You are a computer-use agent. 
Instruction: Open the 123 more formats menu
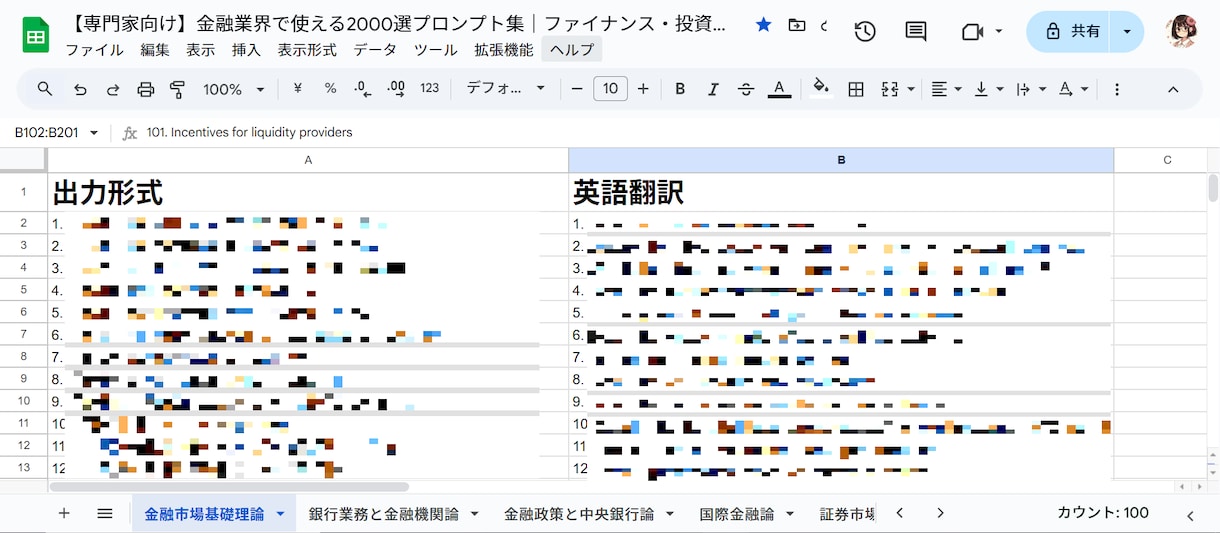(x=430, y=89)
